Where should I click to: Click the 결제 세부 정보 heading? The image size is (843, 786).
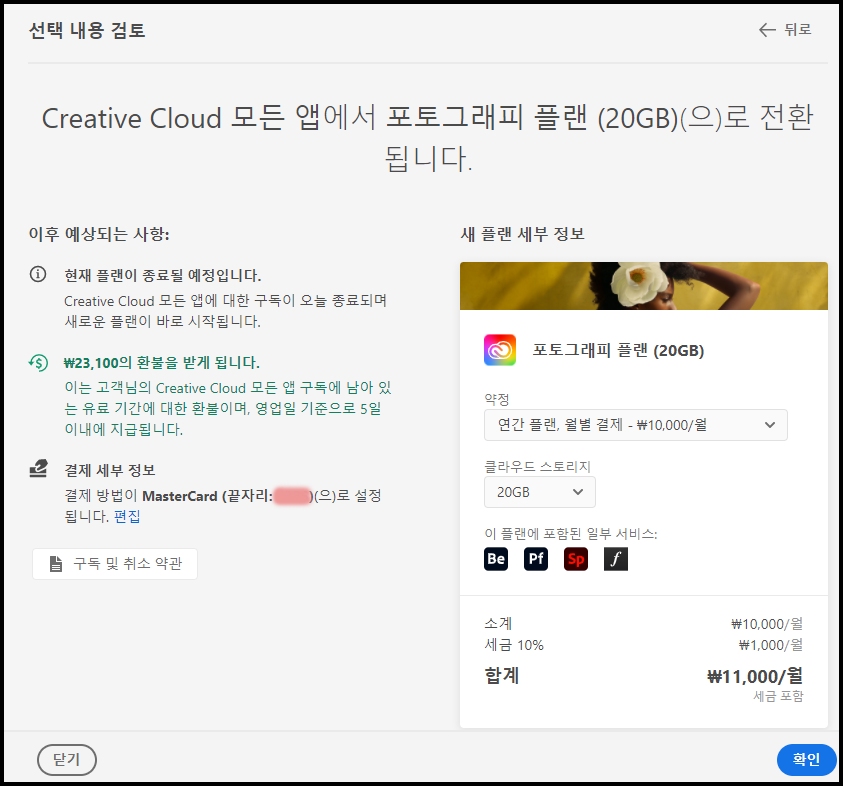pos(110,470)
